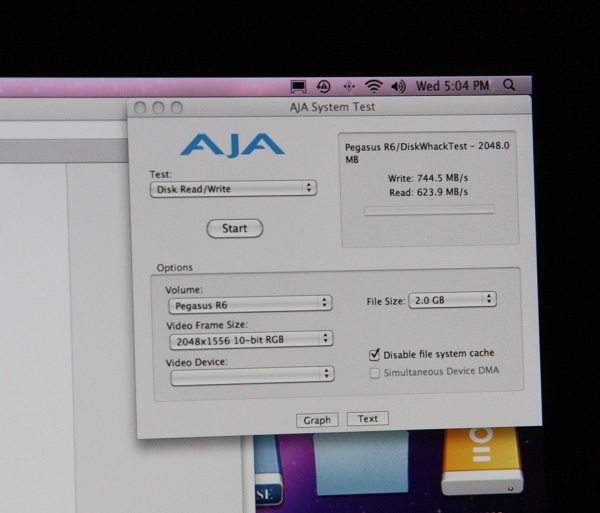Open the Wi-Fi menu bar icon
600x513 pixels.
[x=373, y=86]
